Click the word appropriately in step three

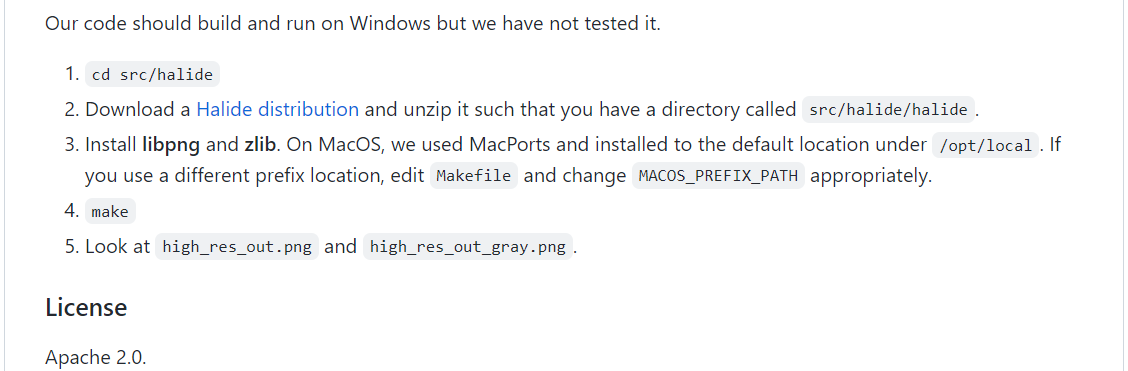click(868, 176)
